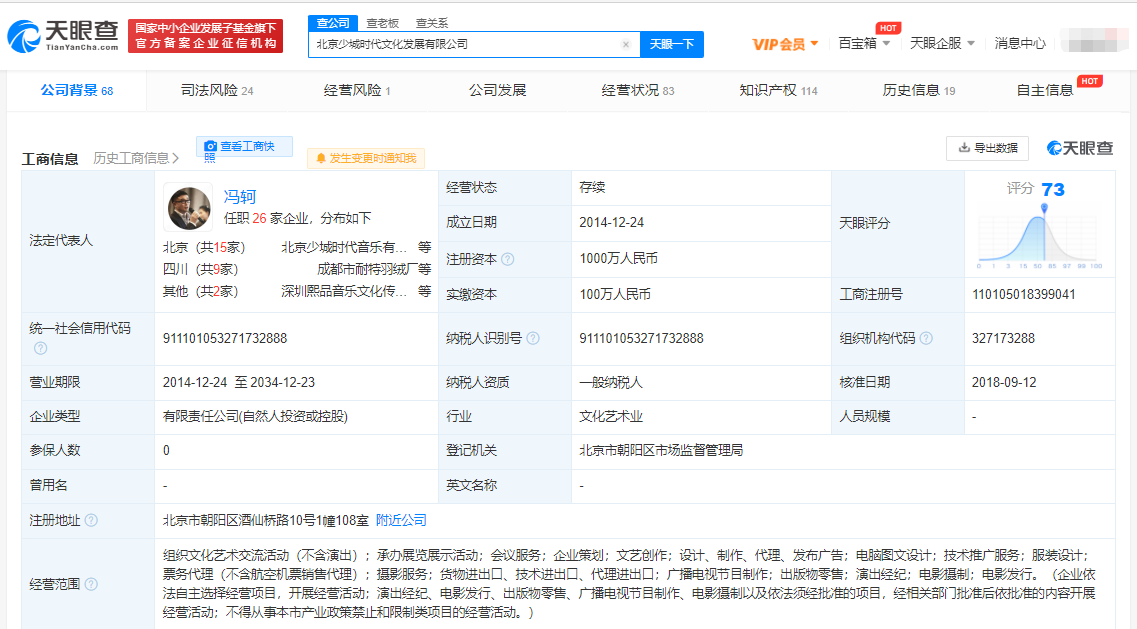Click the 工商注册号 value 110105018399041
This screenshot has height=629, width=1137.
pos(1023,294)
